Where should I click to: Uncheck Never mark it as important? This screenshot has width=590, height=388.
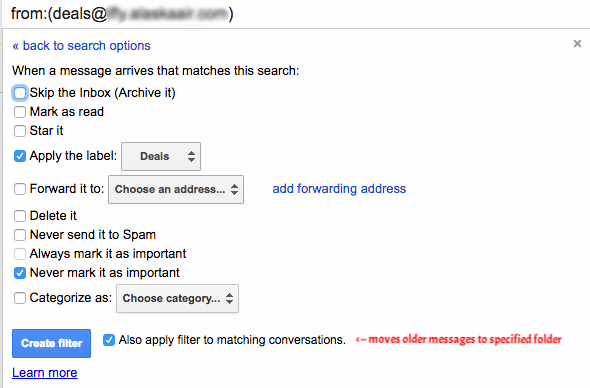20,273
